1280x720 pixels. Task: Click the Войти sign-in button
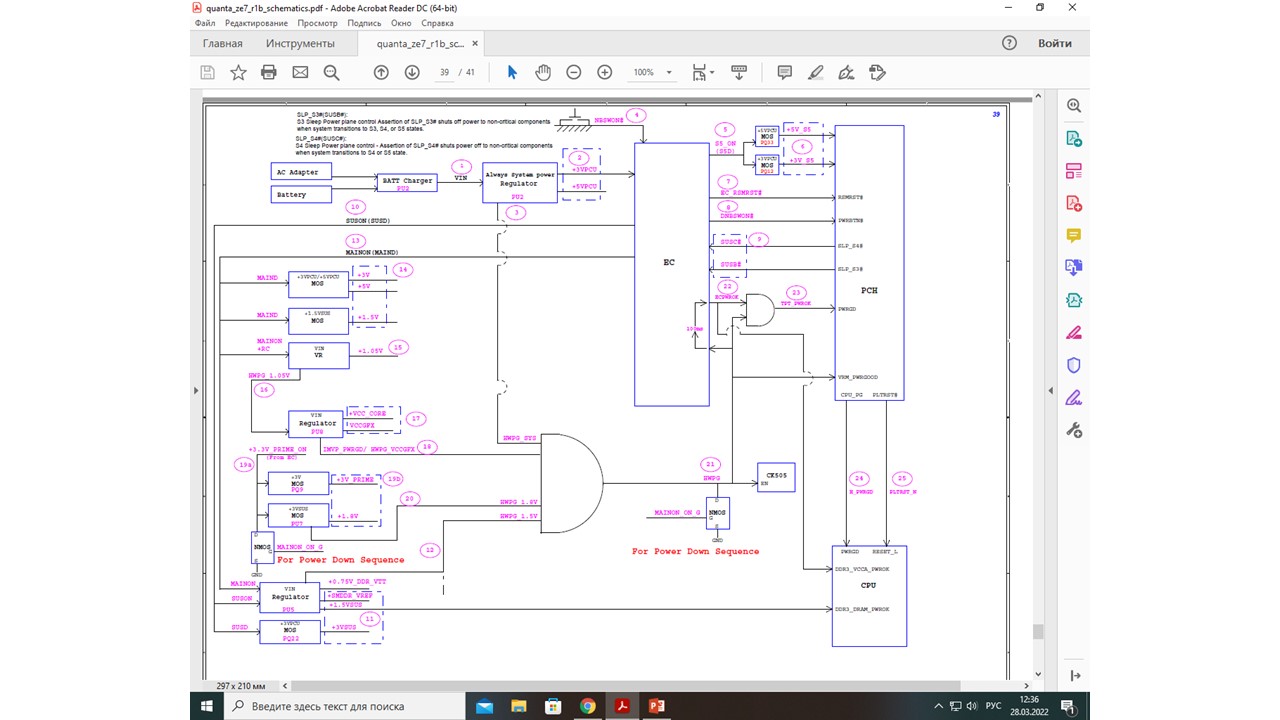pyautogui.click(x=1054, y=43)
